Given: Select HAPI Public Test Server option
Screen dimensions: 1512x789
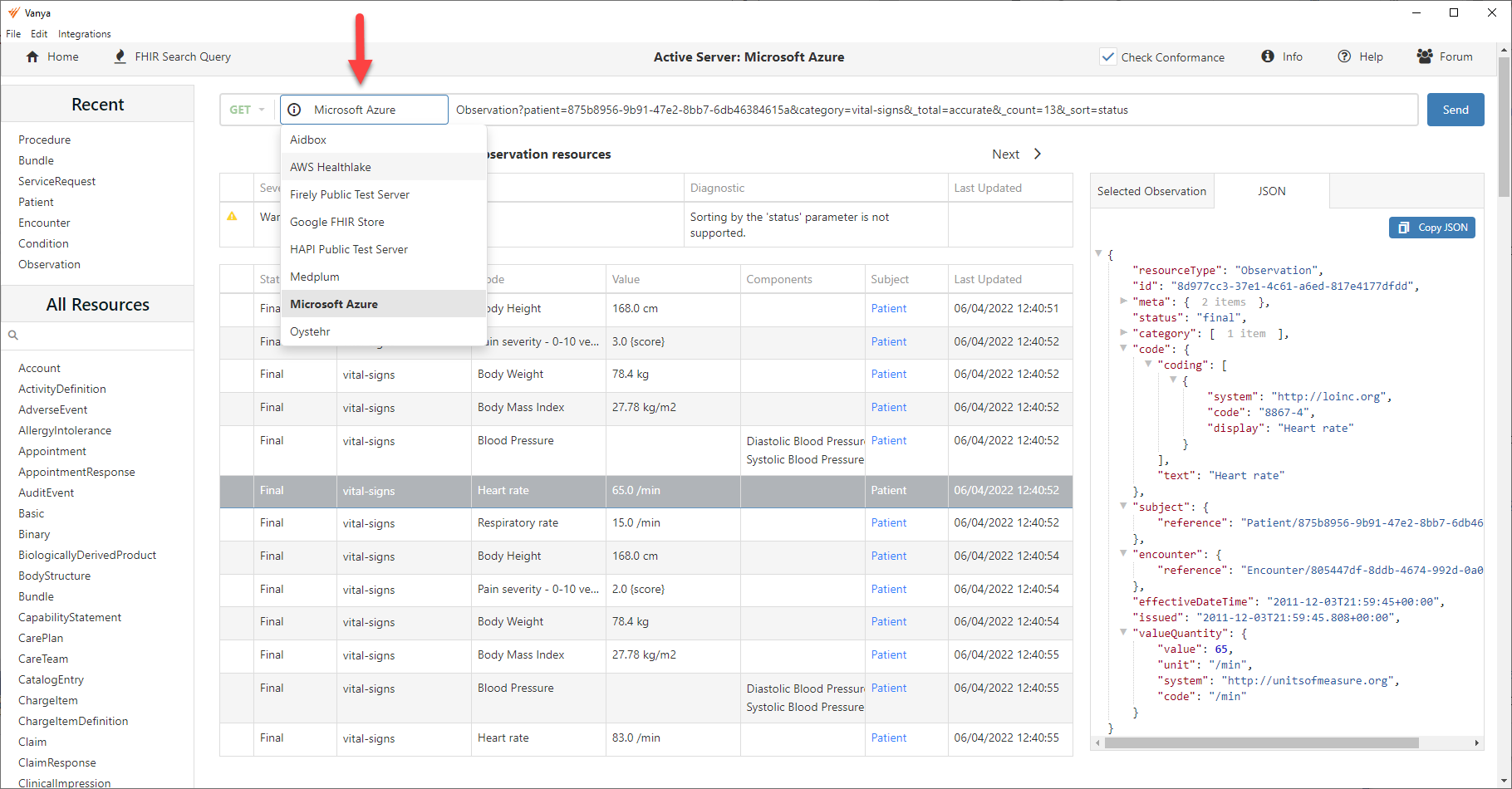Looking at the screenshot, I should tap(383, 249).
